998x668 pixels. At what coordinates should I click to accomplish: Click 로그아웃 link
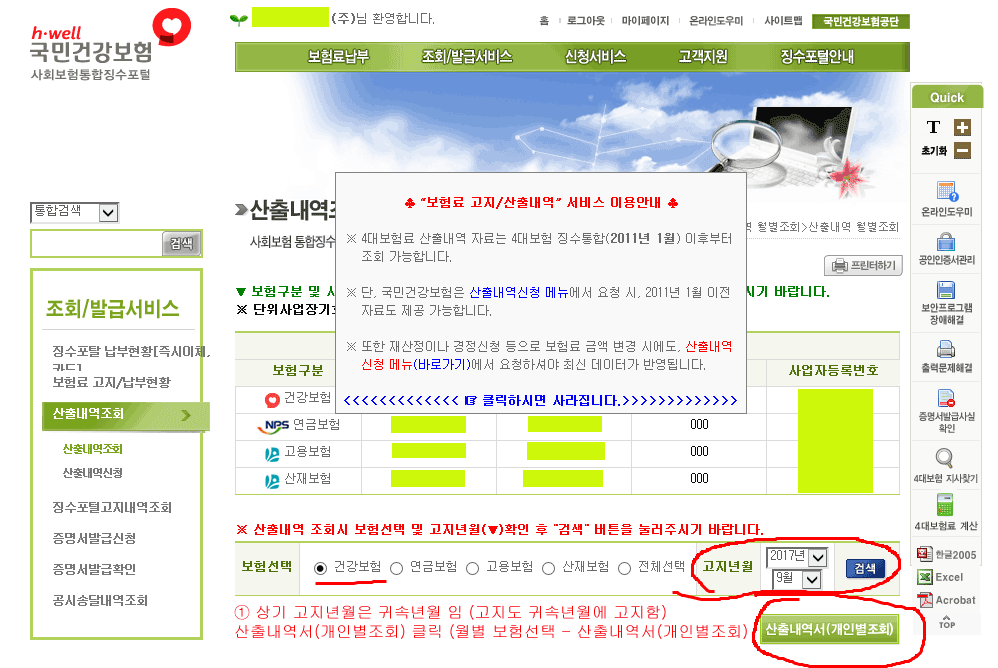tap(586, 21)
